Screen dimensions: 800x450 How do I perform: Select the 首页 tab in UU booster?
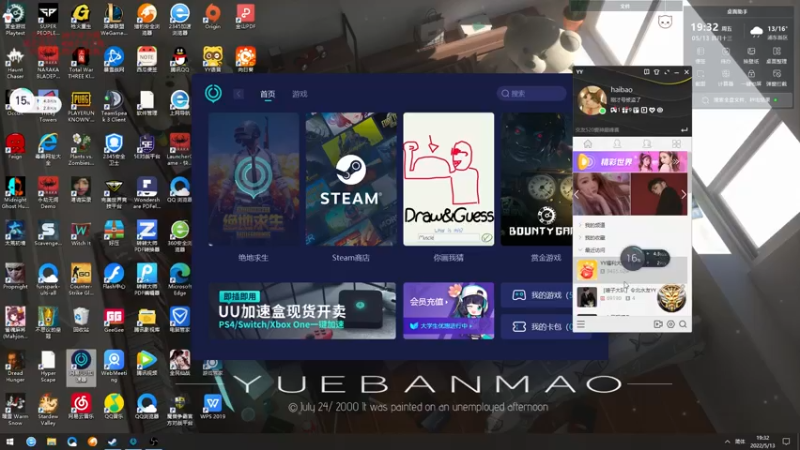267,94
